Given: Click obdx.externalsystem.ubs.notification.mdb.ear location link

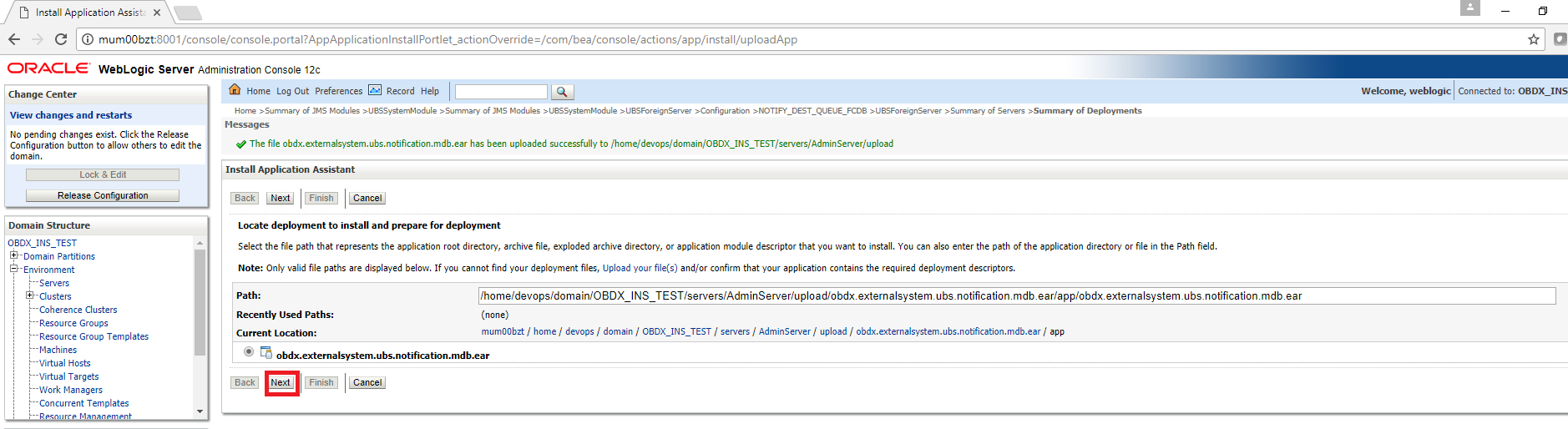Looking at the screenshot, I should pyautogui.click(x=948, y=331).
